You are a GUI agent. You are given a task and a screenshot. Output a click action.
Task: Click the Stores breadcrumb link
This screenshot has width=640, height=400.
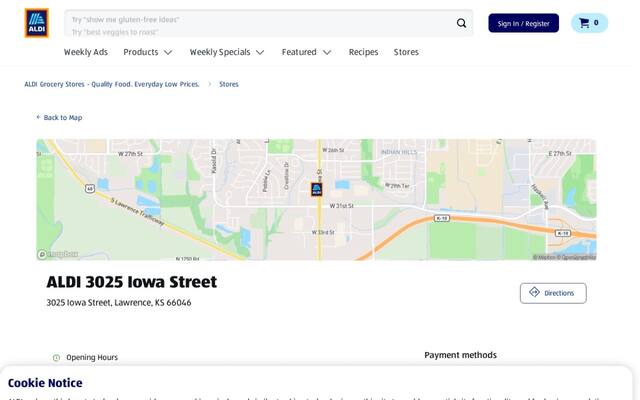point(229,84)
